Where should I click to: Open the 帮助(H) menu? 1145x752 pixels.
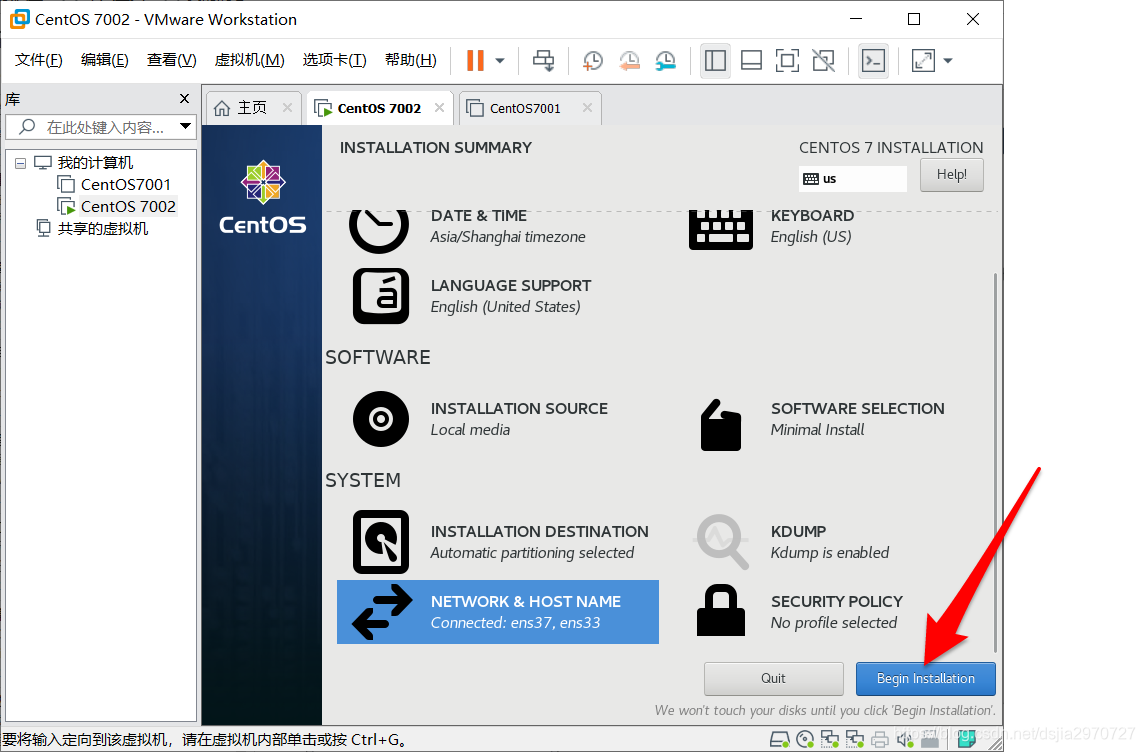411,60
